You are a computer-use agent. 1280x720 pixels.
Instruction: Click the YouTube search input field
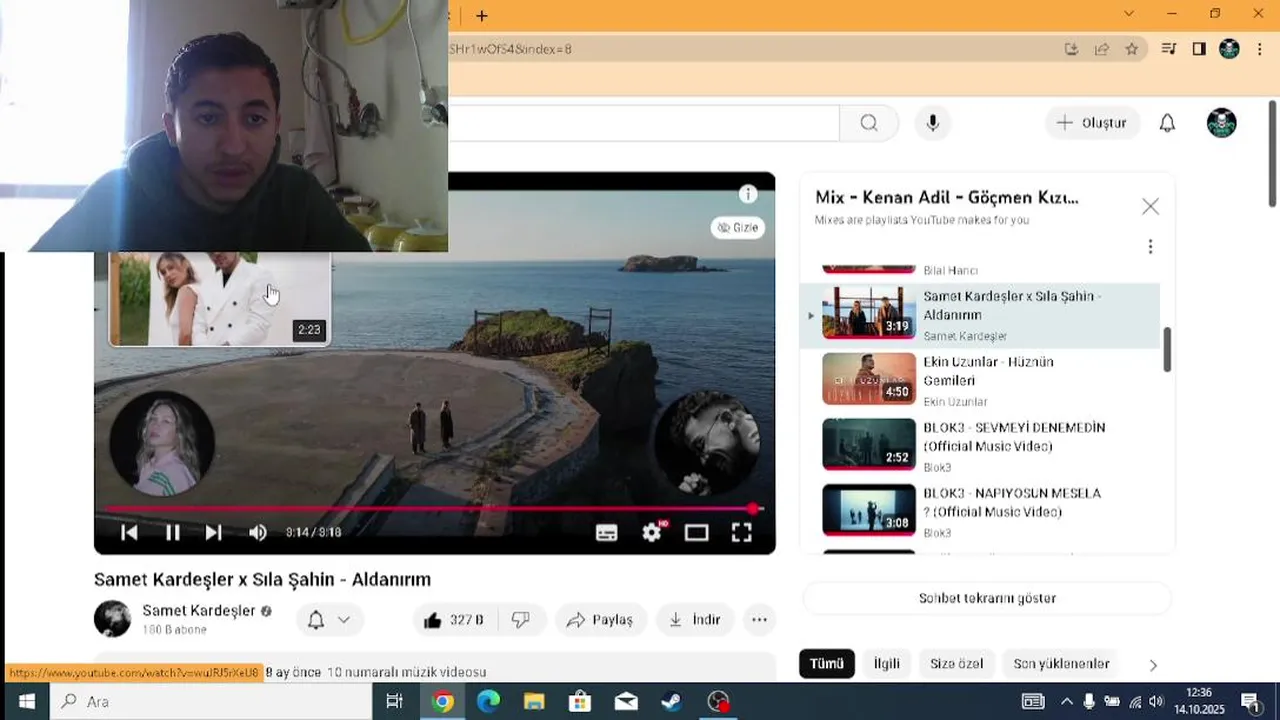pyautogui.click(x=643, y=123)
